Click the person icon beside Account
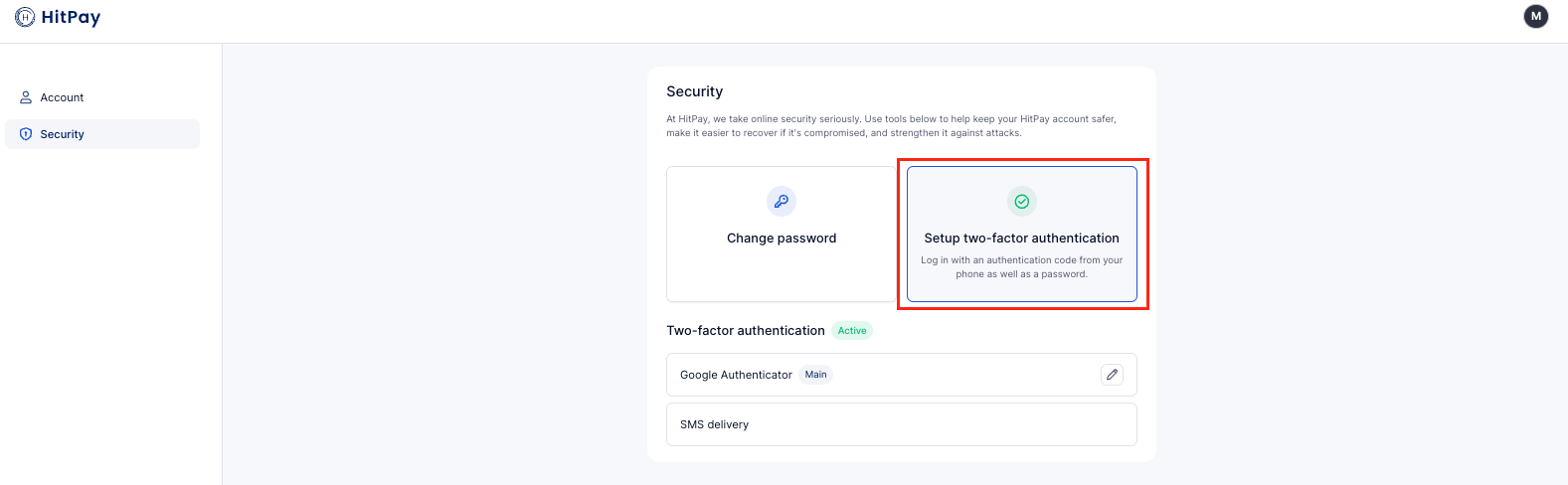The width and height of the screenshot is (1568, 485). click(x=26, y=97)
